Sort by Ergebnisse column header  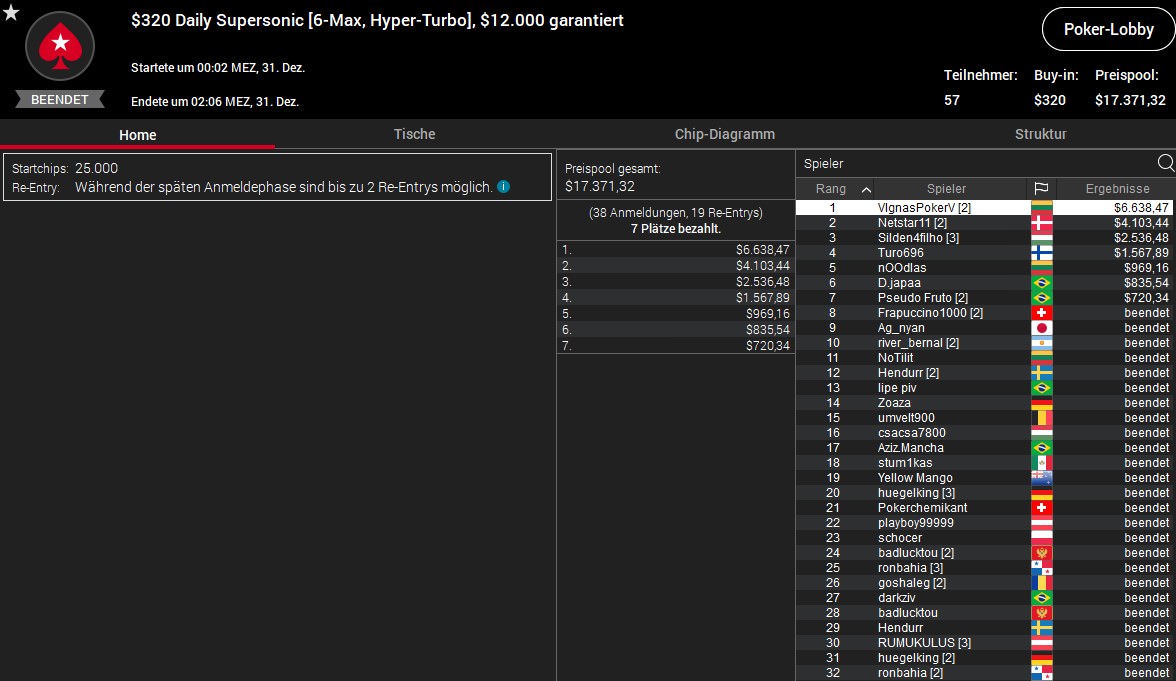tap(1117, 189)
